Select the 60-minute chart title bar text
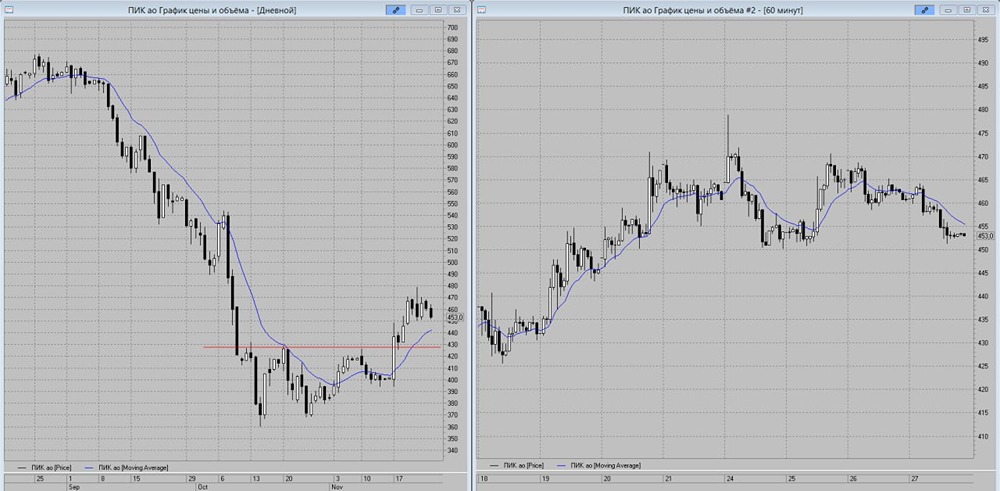This screenshot has width=1000, height=491. pos(712,10)
